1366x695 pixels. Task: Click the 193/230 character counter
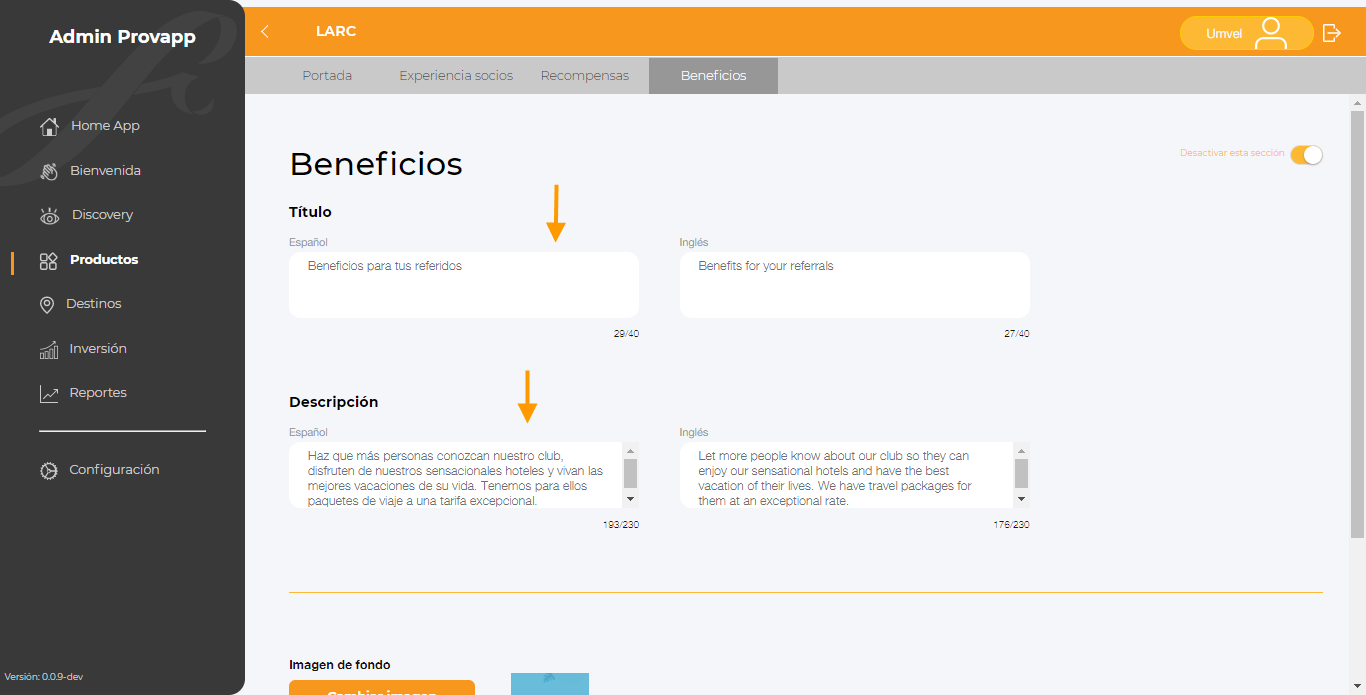[621, 524]
